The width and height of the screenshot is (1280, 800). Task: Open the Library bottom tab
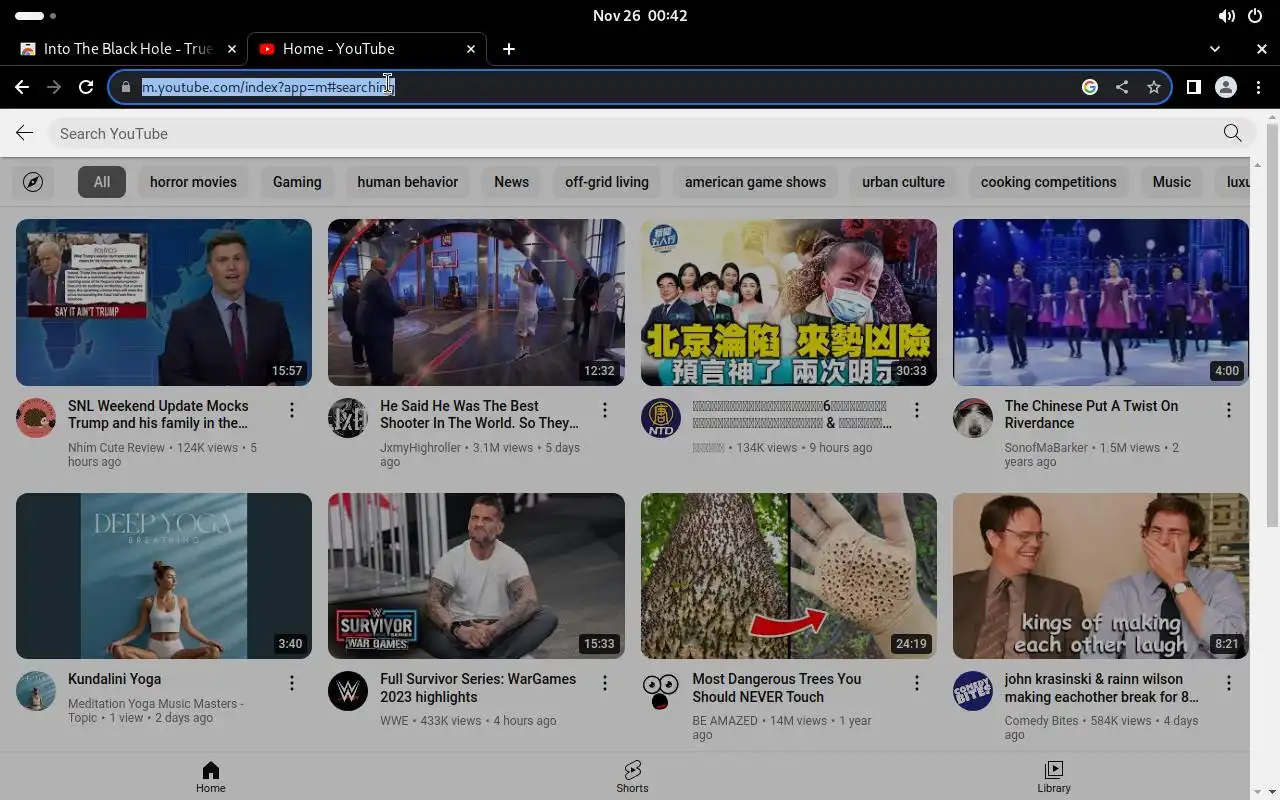(x=1054, y=777)
